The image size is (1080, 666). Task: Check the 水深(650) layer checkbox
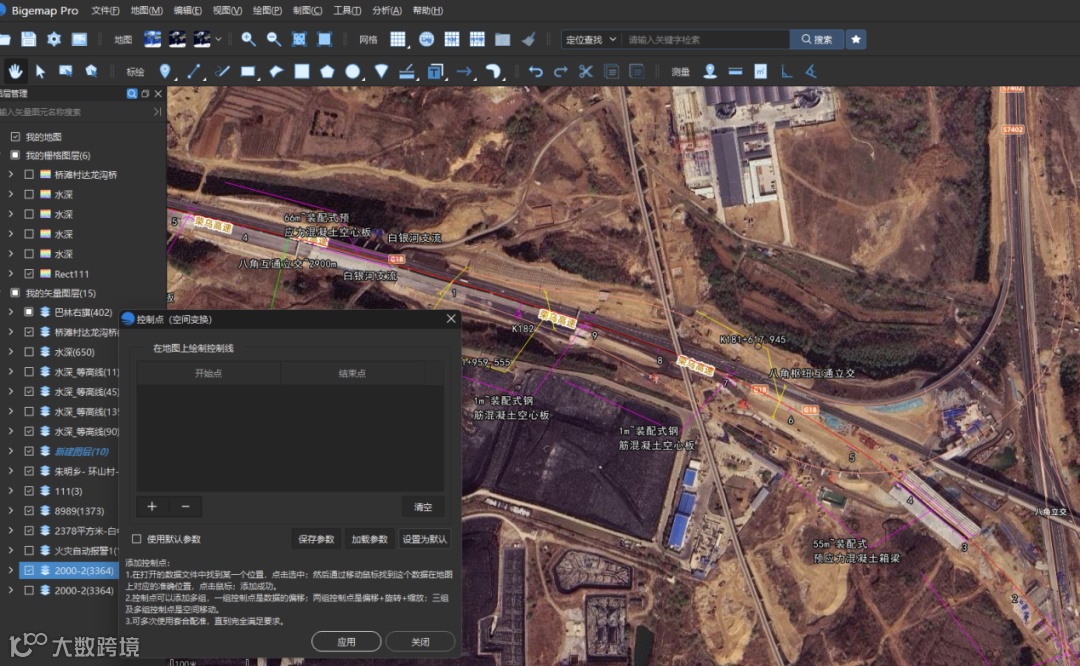tap(29, 352)
